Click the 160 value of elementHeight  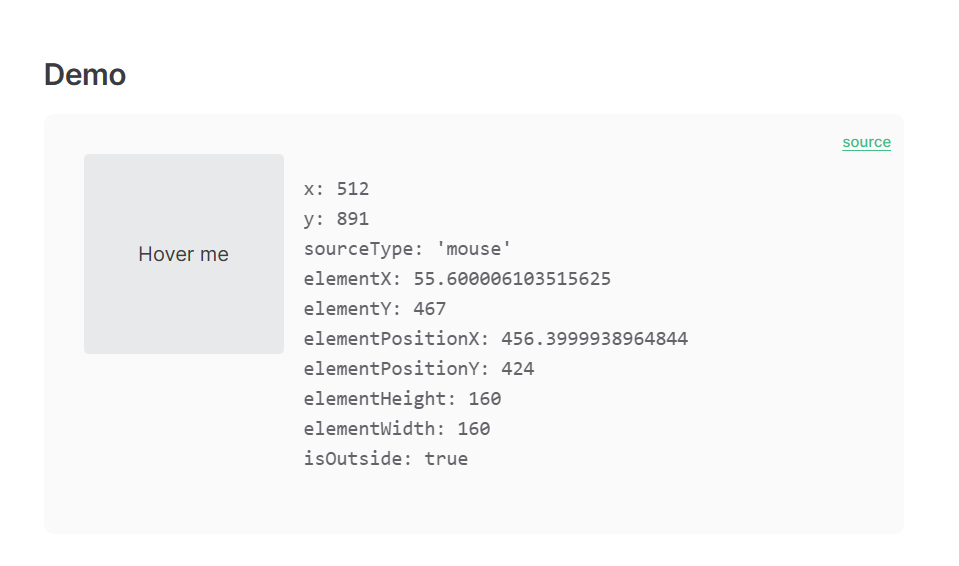(485, 399)
